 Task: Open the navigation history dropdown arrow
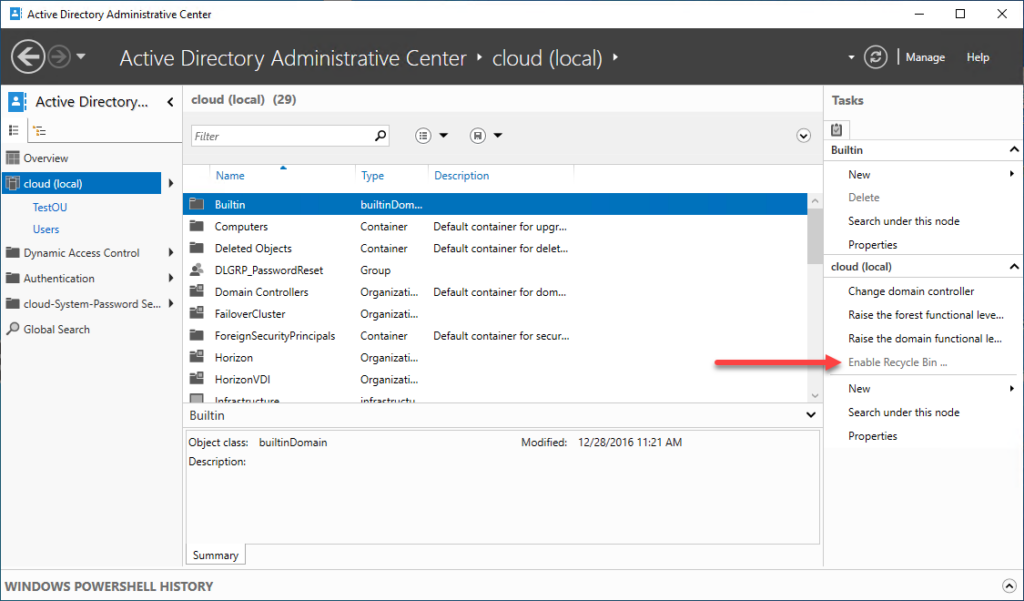(81, 57)
